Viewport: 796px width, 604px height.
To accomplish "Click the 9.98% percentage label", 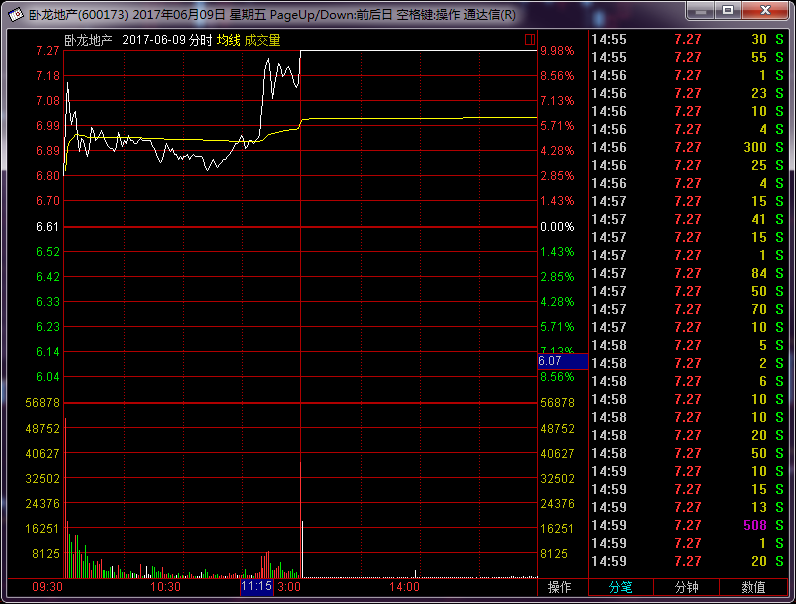I will coord(557,51).
